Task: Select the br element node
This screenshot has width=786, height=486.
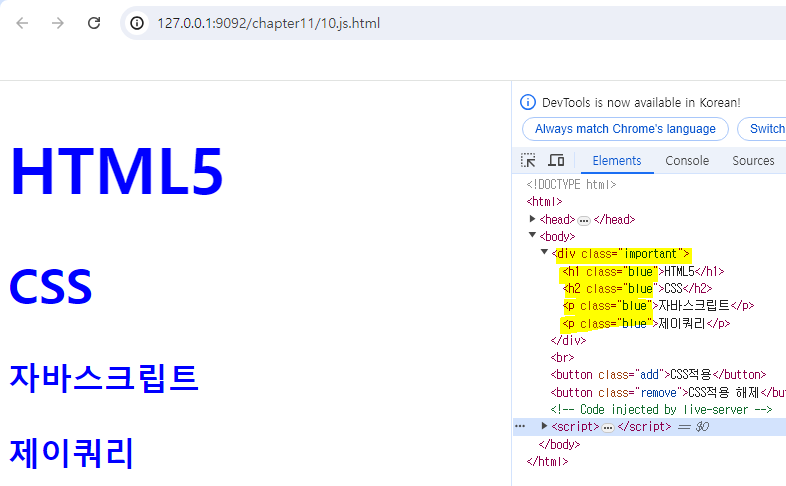Action: (562, 358)
